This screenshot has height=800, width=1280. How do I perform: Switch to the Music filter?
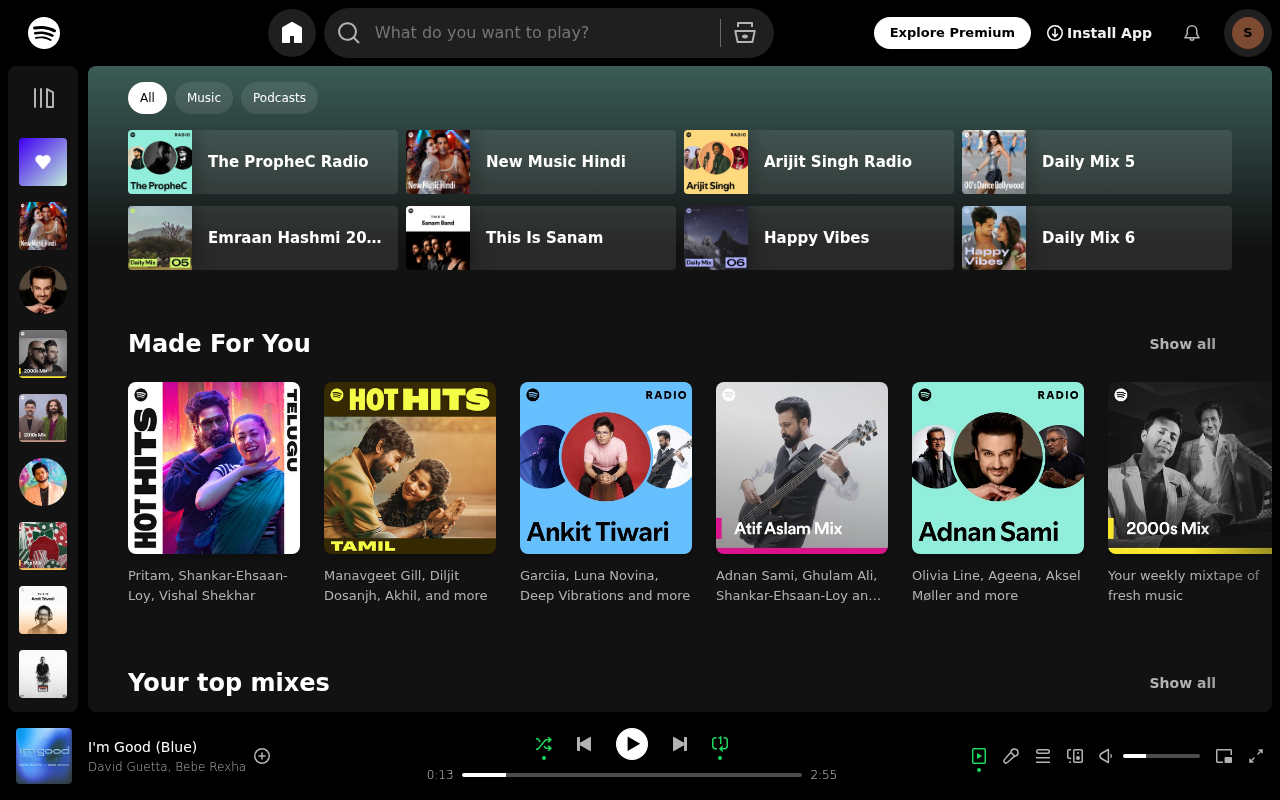pos(204,98)
